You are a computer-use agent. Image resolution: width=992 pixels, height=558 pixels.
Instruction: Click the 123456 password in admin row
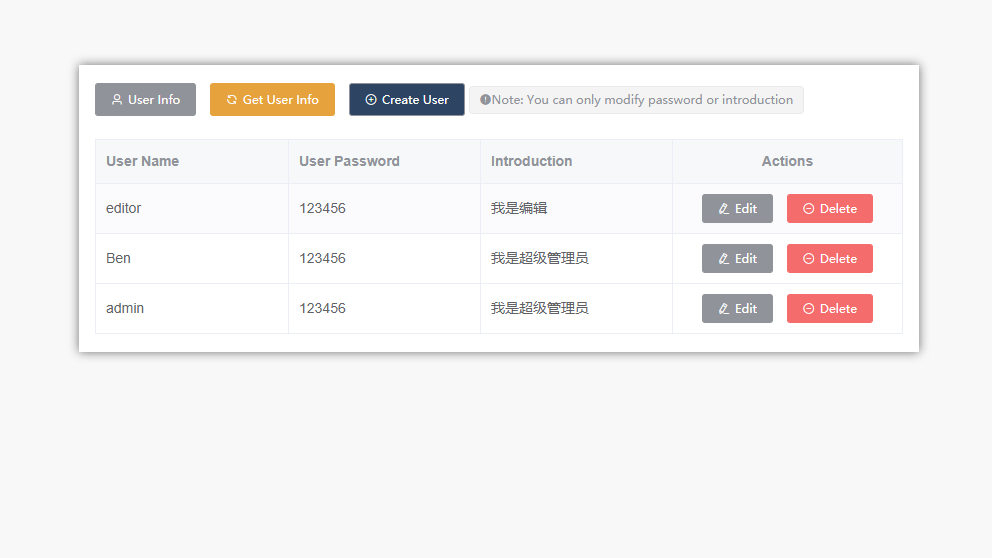click(322, 308)
